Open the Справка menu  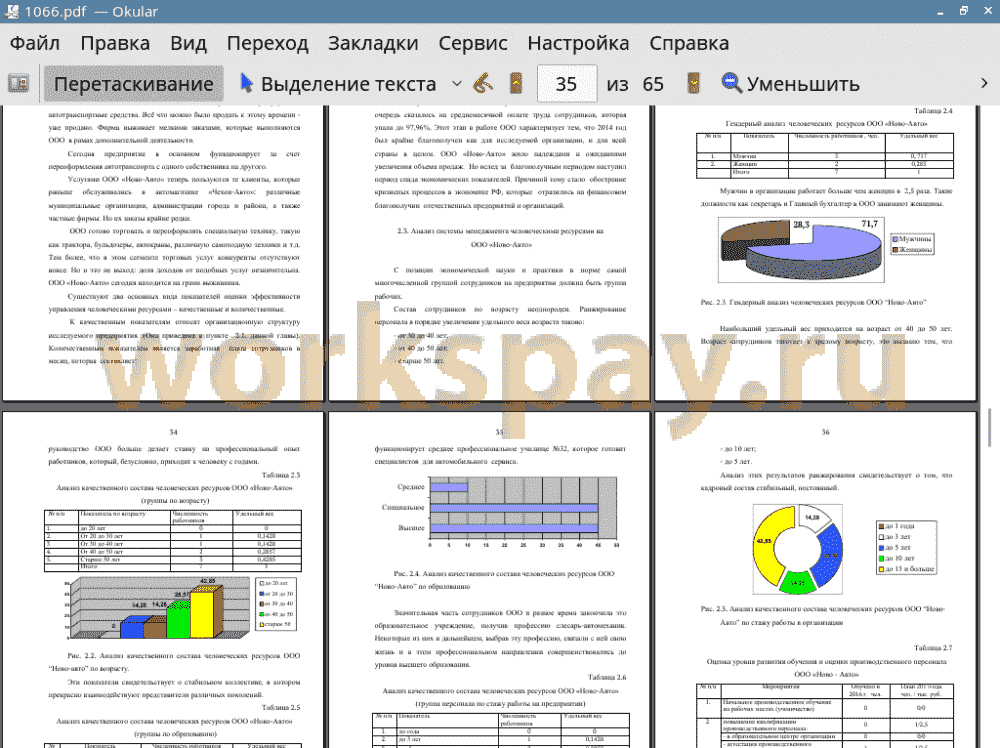(x=689, y=43)
